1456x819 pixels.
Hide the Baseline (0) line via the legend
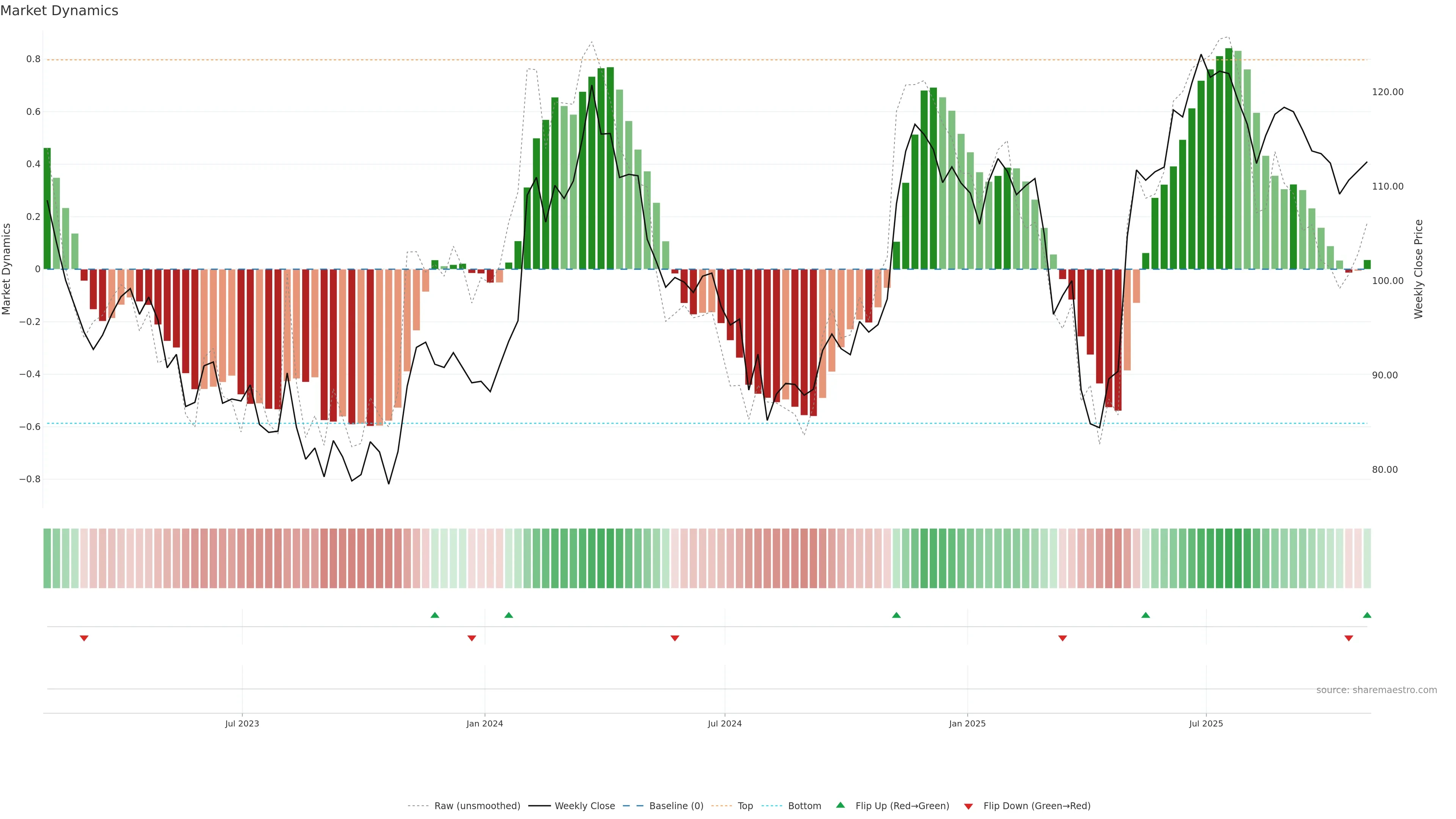coord(675,806)
